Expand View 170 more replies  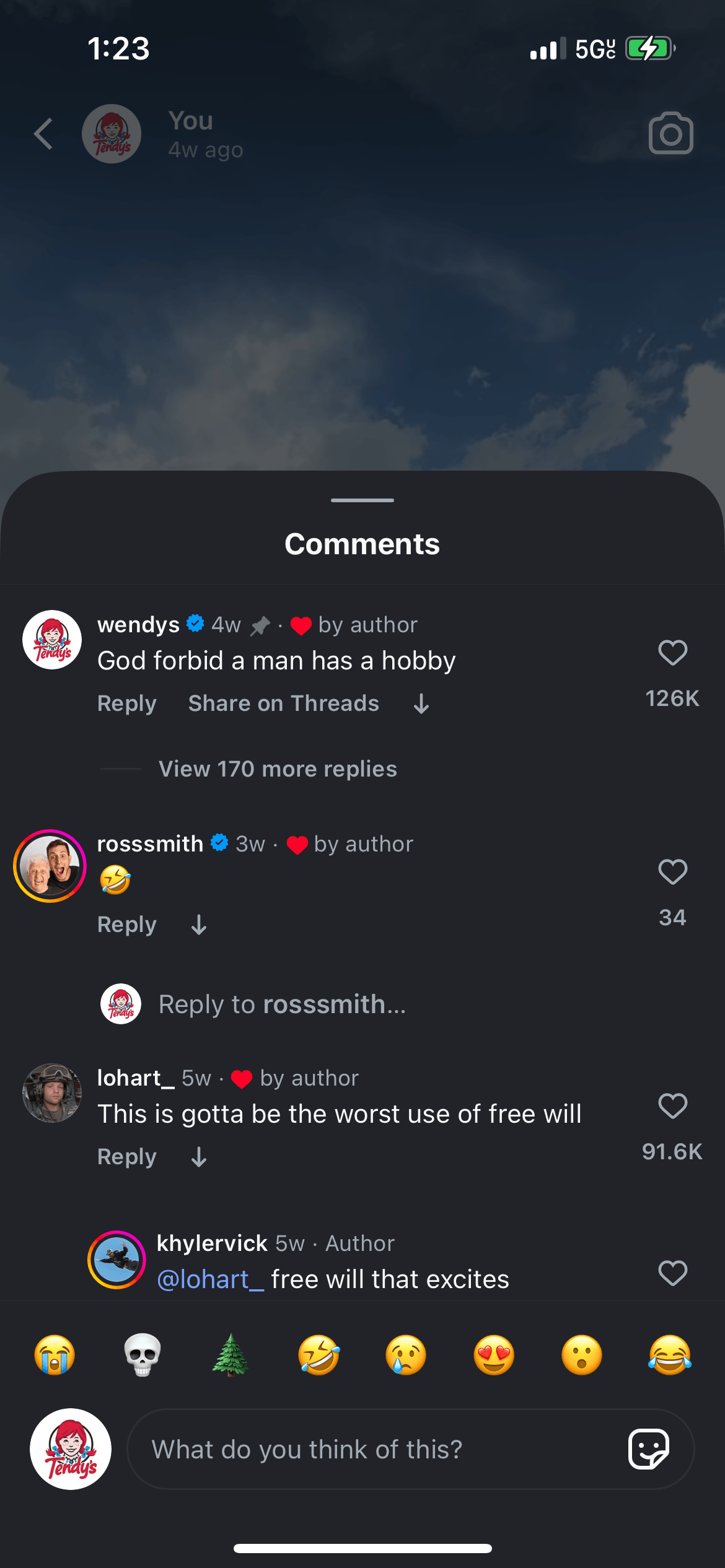pos(278,769)
